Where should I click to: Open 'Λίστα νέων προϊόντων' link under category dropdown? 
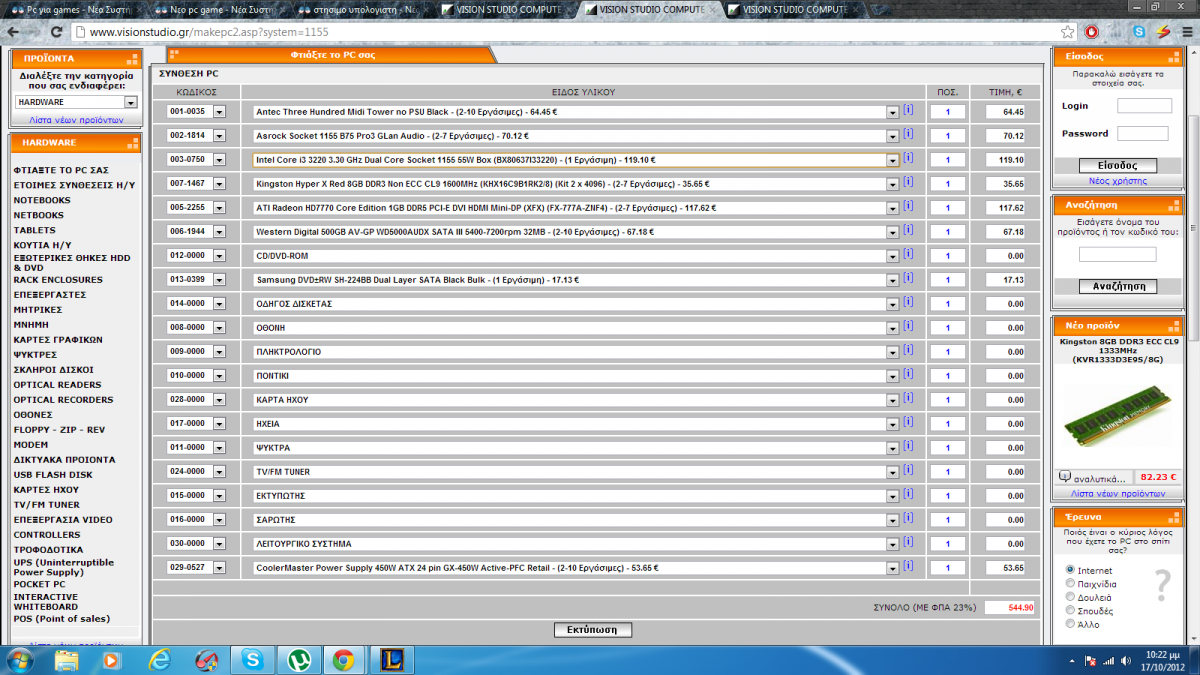coord(76,120)
